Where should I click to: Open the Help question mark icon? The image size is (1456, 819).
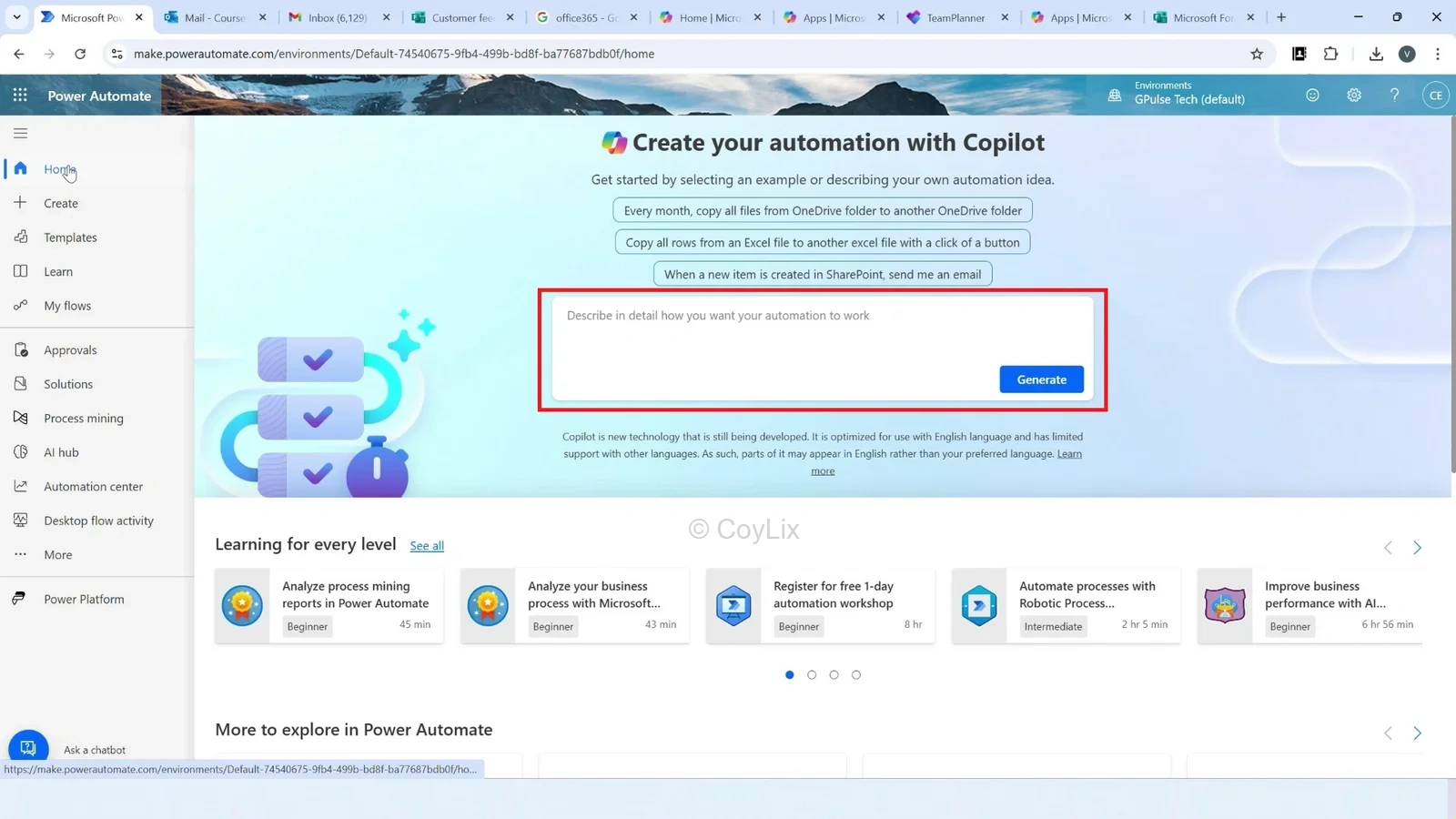1394,95
